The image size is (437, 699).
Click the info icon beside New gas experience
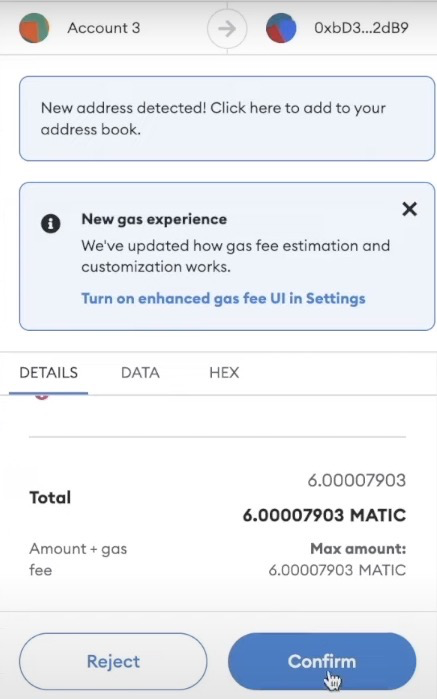point(50,223)
